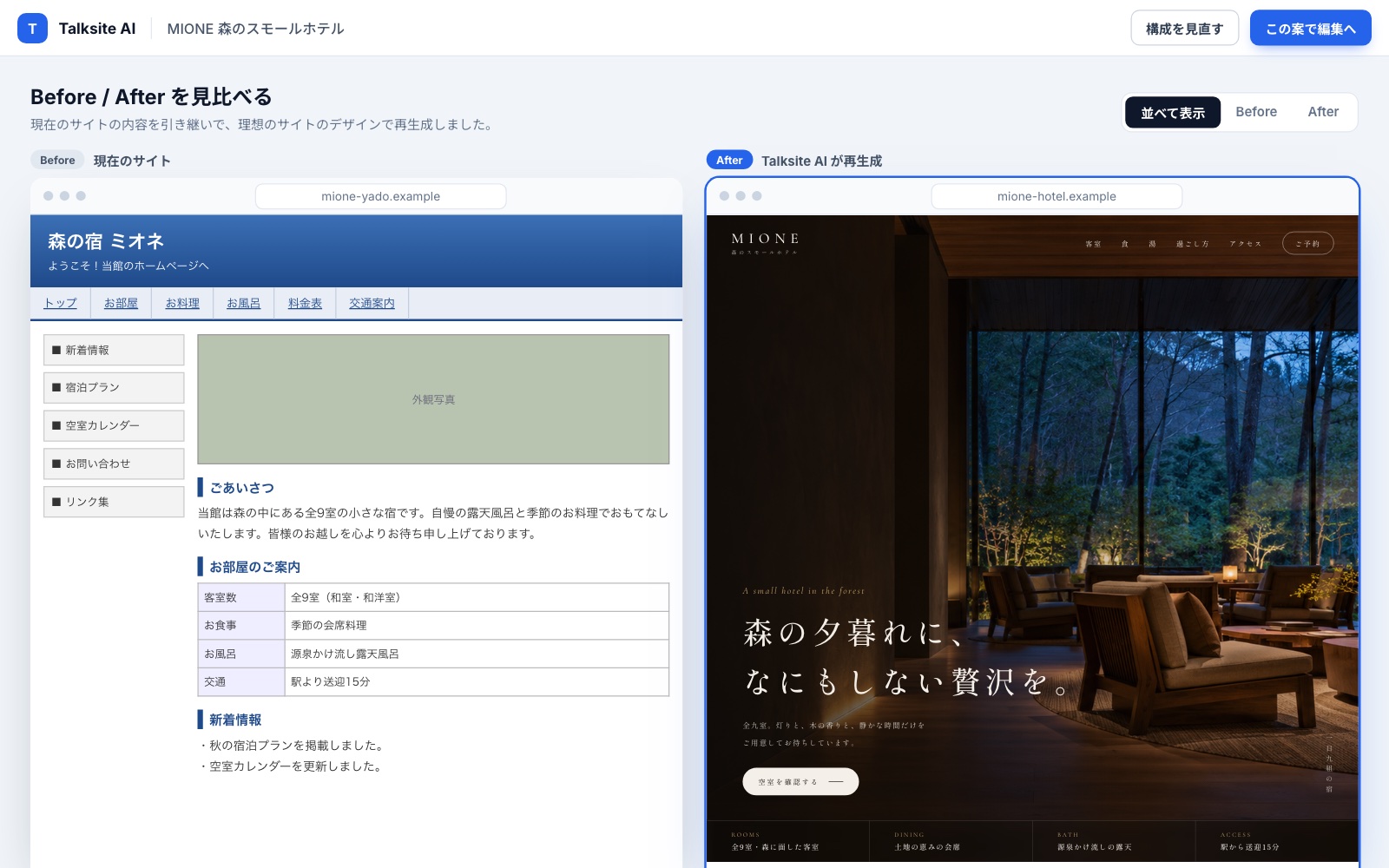The height and width of the screenshot is (868, 1389).
Task: Open トップ link in old site nav
Action: pyautogui.click(x=60, y=303)
